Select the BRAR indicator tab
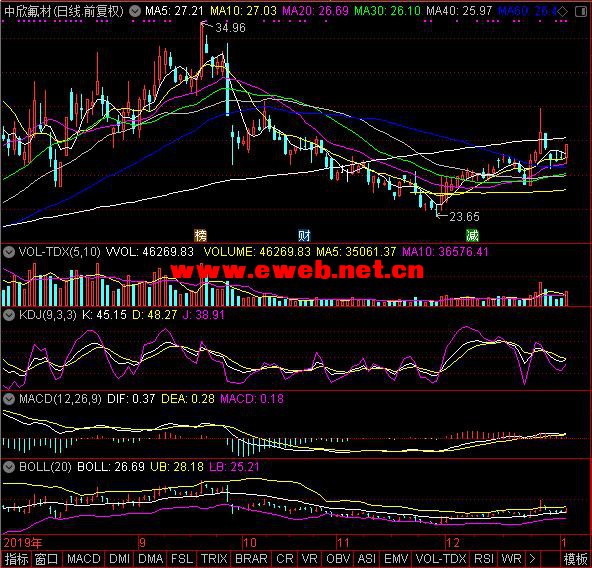Image resolution: width=592 pixels, height=568 pixels. (251, 559)
